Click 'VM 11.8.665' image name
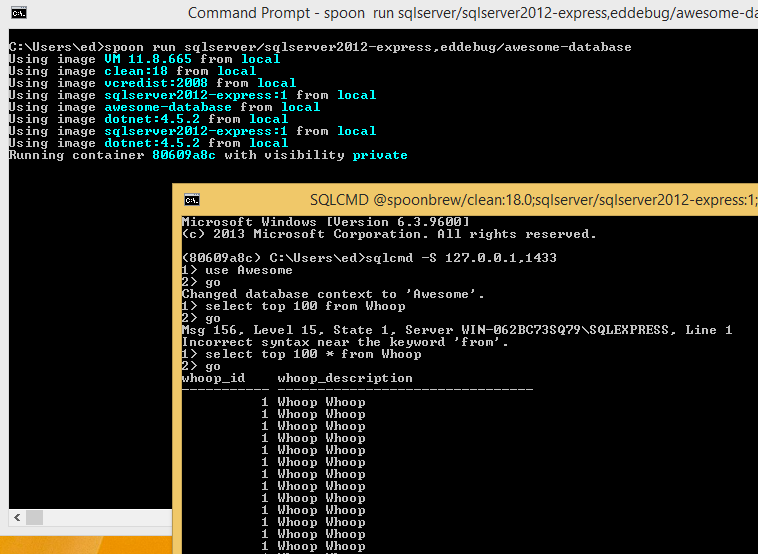Image resolution: width=758 pixels, height=554 pixels. (148, 59)
